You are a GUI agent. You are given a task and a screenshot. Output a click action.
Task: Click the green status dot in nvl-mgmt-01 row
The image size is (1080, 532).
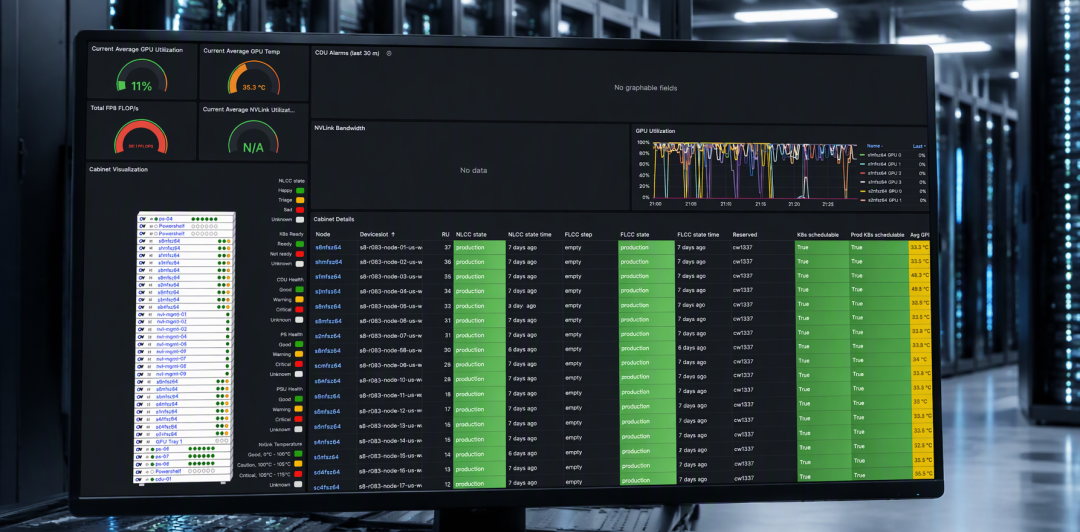point(228,314)
